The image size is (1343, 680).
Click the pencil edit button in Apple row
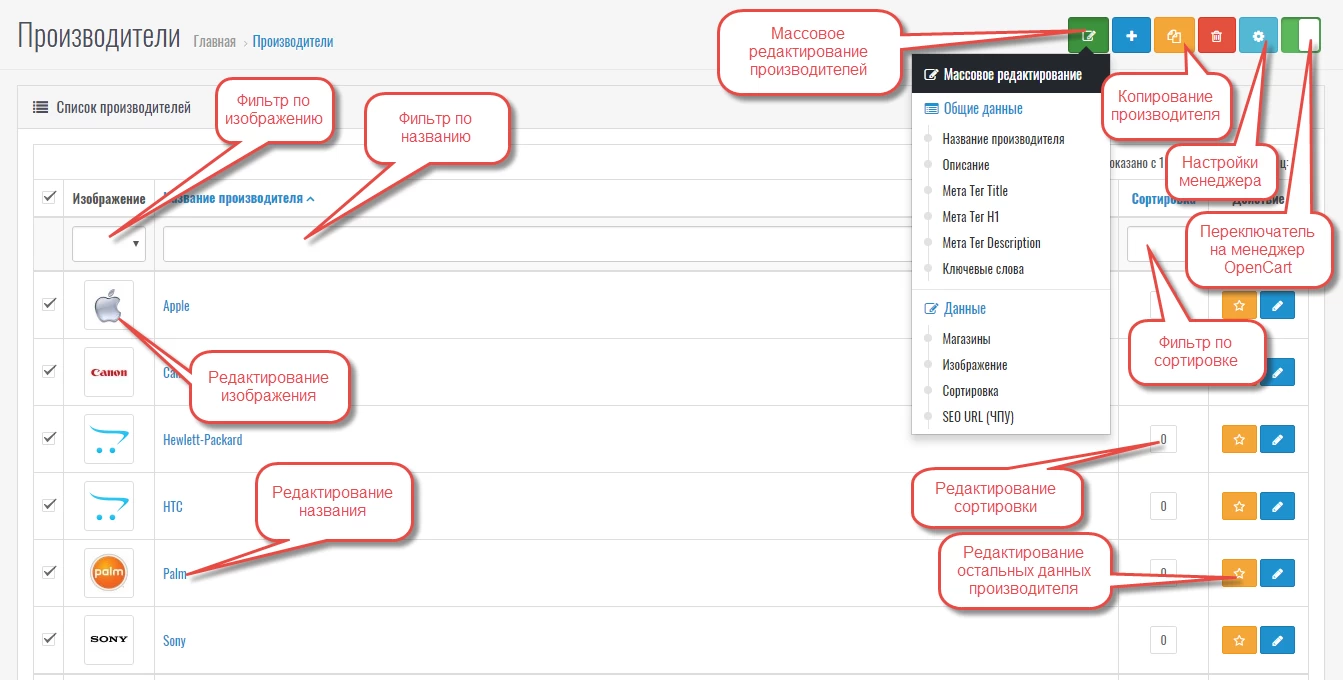(1277, 305)
